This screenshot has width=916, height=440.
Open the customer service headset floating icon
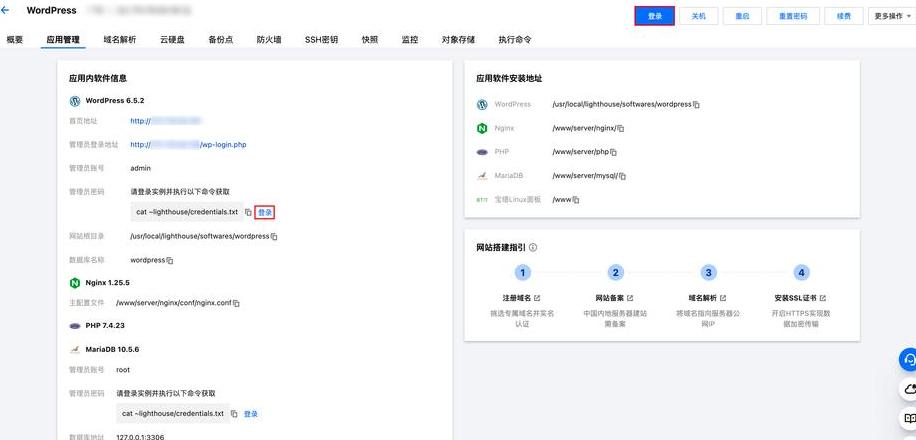pos(908,359)
